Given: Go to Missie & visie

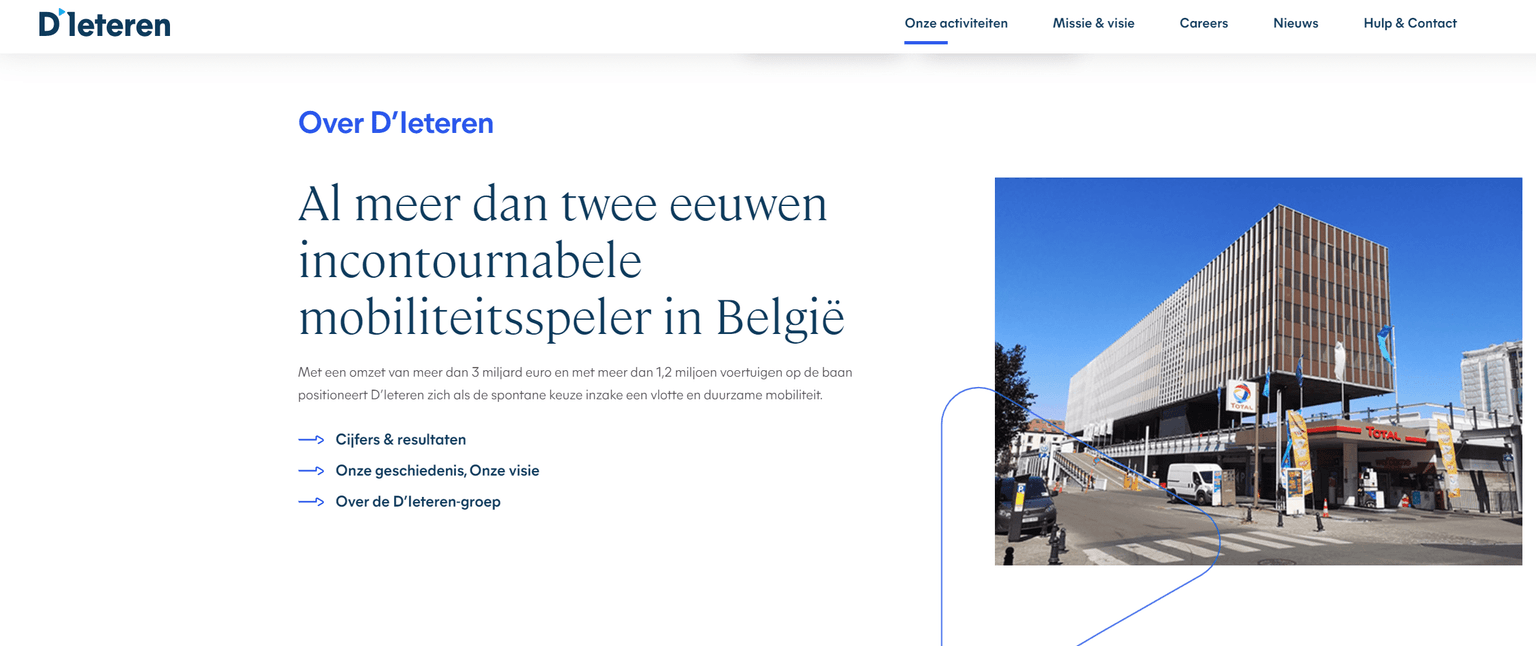Looking at the screenshot, I should 1093,23.
